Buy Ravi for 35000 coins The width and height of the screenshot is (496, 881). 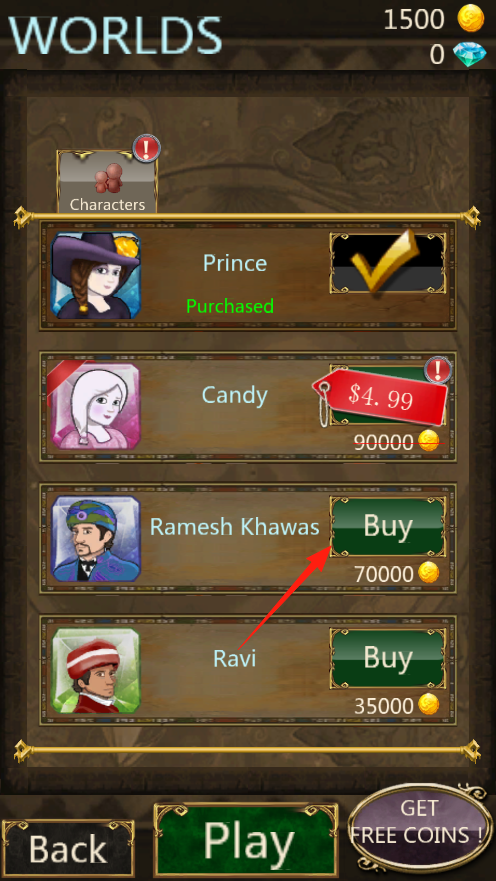388,658
